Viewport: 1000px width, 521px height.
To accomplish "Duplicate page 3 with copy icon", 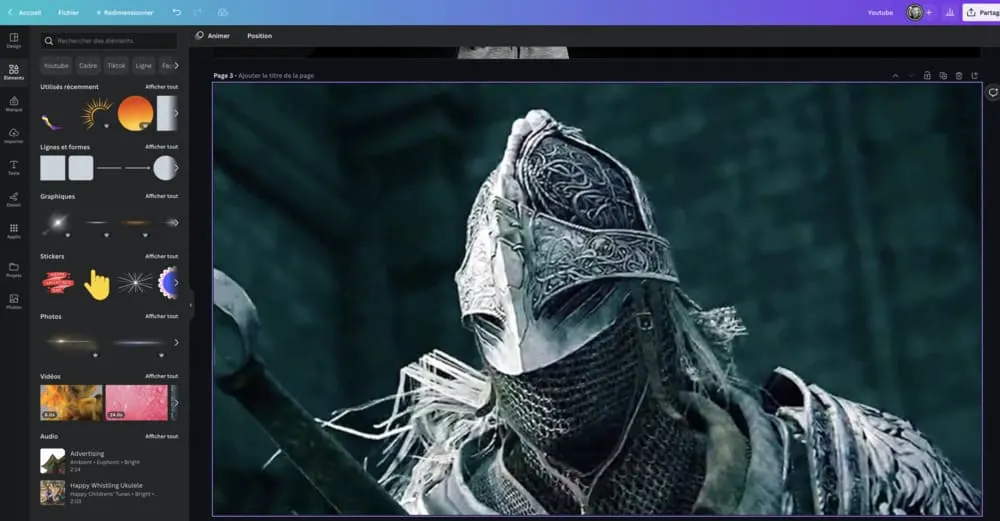I will (943, 75).
